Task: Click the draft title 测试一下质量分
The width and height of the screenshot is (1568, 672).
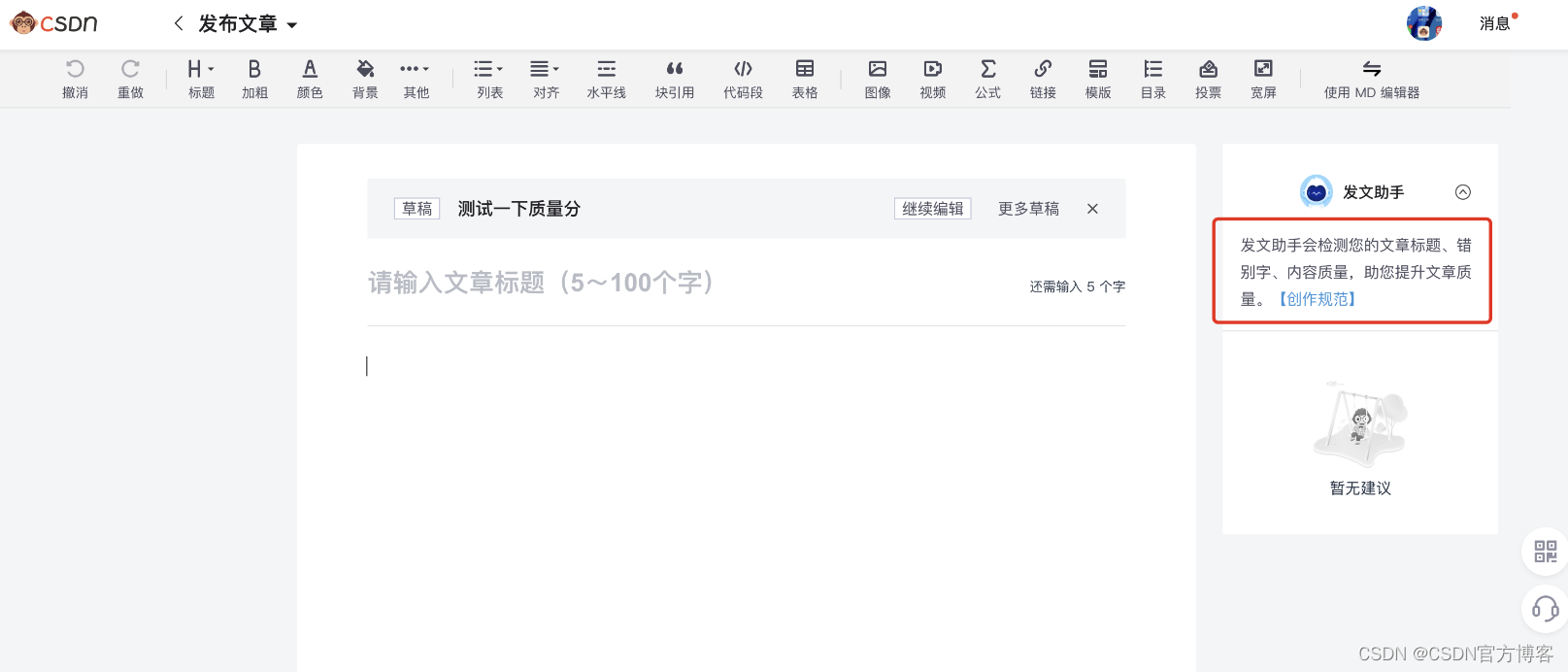Action: [519, 209]
